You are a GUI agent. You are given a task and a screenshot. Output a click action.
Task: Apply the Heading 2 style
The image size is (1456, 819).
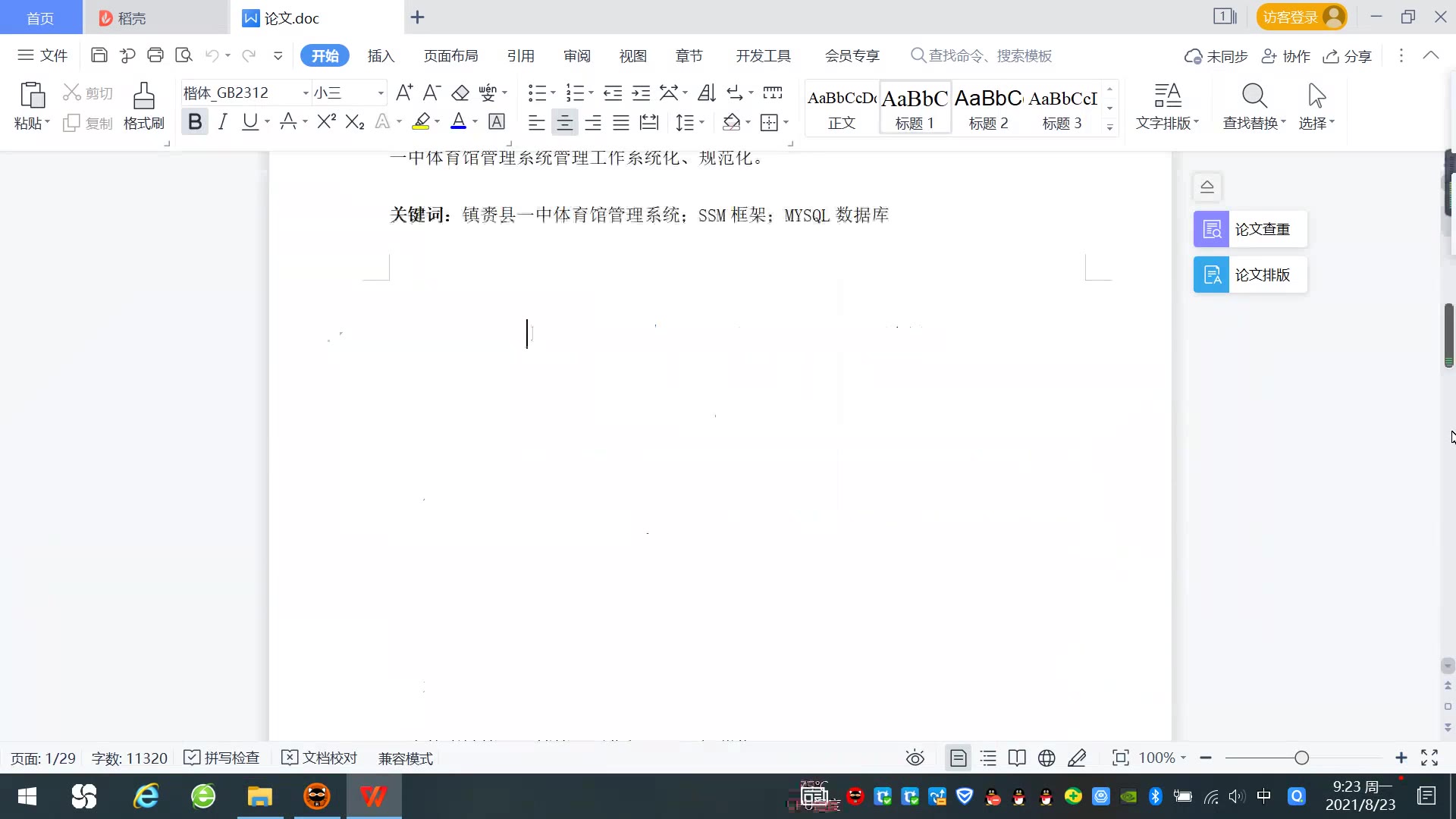coord(988,108)
